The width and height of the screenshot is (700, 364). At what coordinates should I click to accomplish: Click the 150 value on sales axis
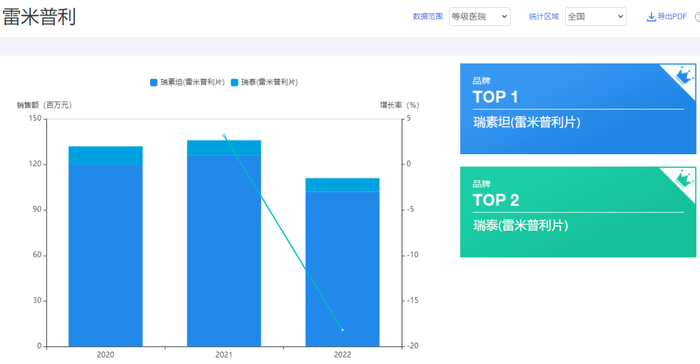click(x=35, y=118)
